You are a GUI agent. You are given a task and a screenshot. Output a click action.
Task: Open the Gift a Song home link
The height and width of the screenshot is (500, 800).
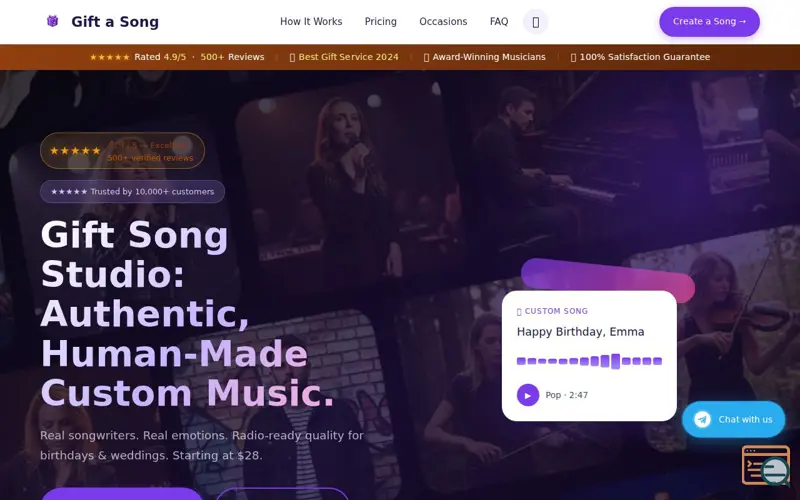102,21
